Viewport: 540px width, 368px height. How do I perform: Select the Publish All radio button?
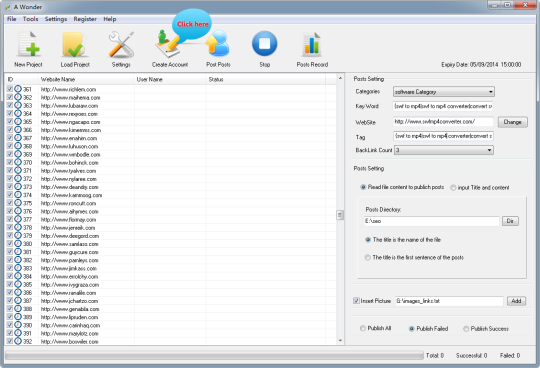(x=363, y=328)
